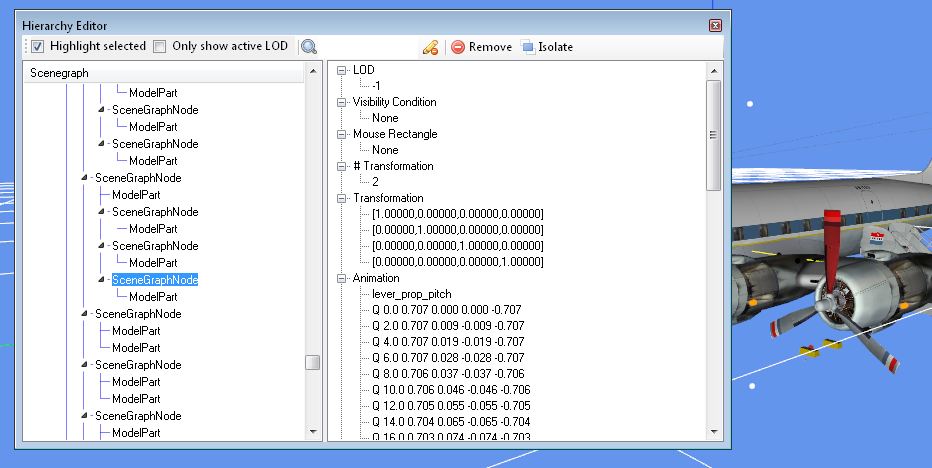Viewport: 932px width, 468px height.
Task: Click the Isolate button label
Action: (x=555, y=47)
